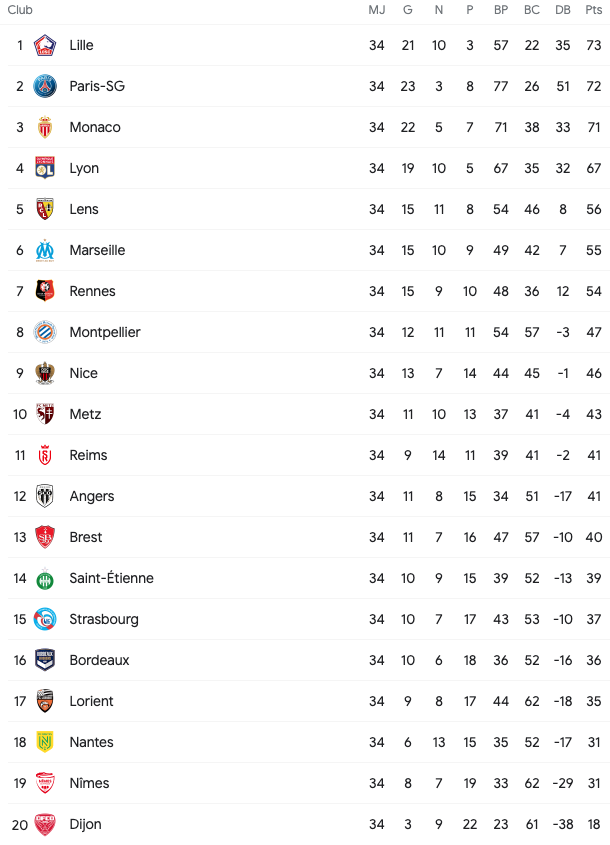Select the Monaco crest icon
Image resolution: width=610 pixels, height=845 pixels.
pos(45,127)
